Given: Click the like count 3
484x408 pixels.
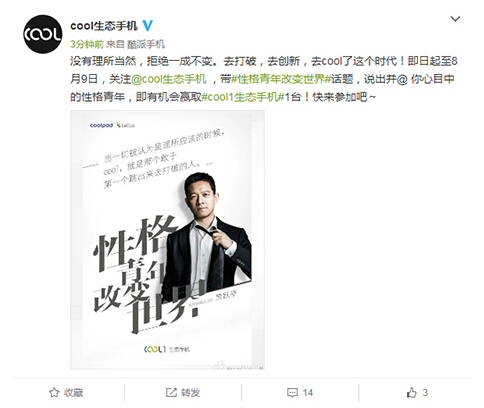Looking at the screenshot, I should [x=425, y=392].
